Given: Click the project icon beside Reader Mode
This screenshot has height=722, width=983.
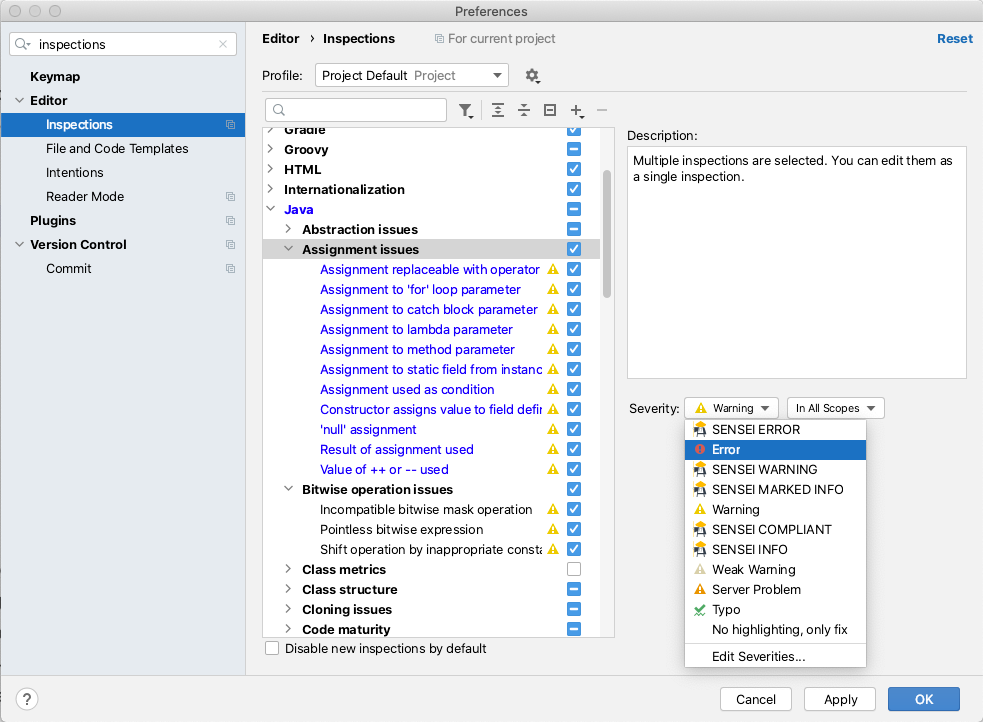Looking at the screenshot, I should tap(231, 197).
